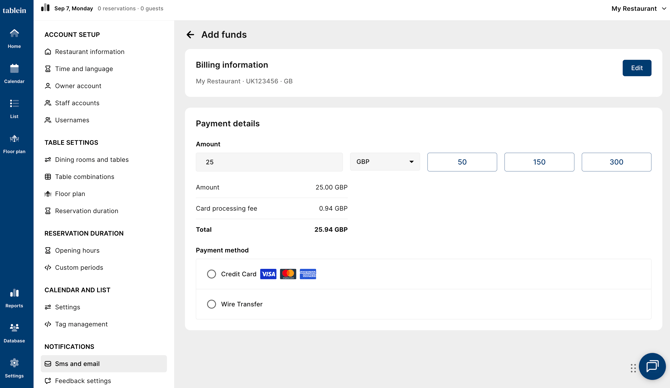670x388 pixels.
Task: Open the chat support bubble
Action: tap(652, 366)
